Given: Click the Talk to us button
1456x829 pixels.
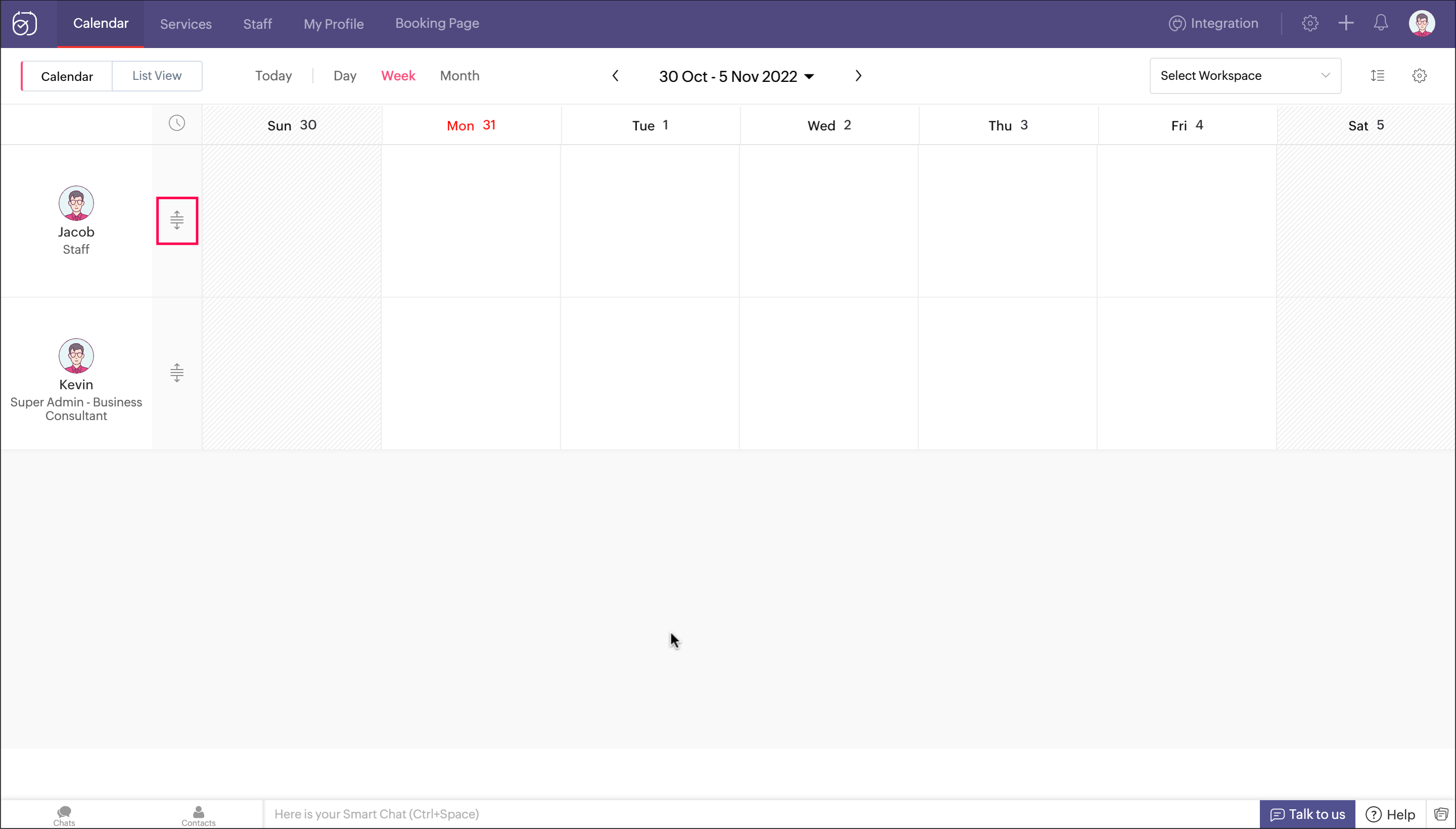Looking at the screenshot, I should [x=1307, y=814].
